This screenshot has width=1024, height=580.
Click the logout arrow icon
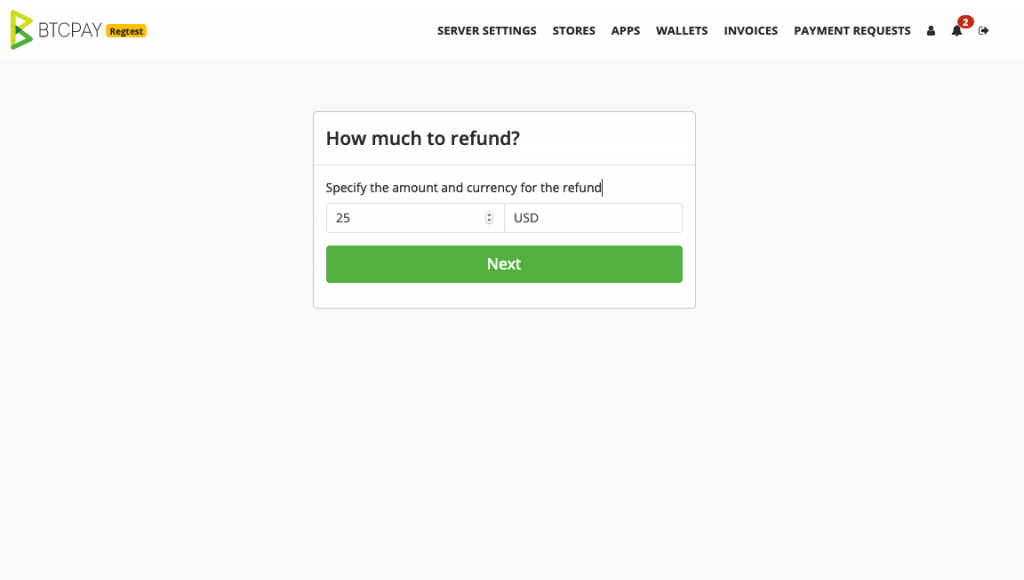984,31
